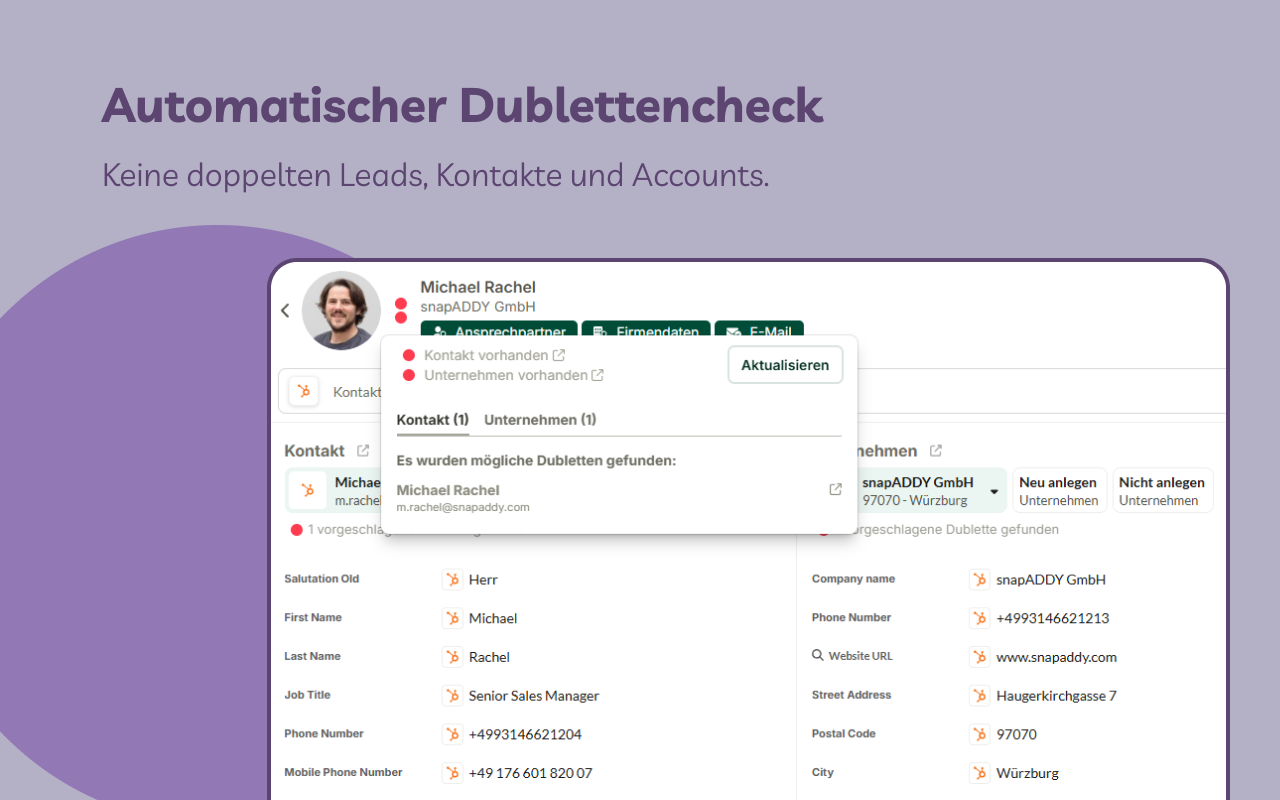Switch to the Kontakt (1) tab

tap(433, 420)
